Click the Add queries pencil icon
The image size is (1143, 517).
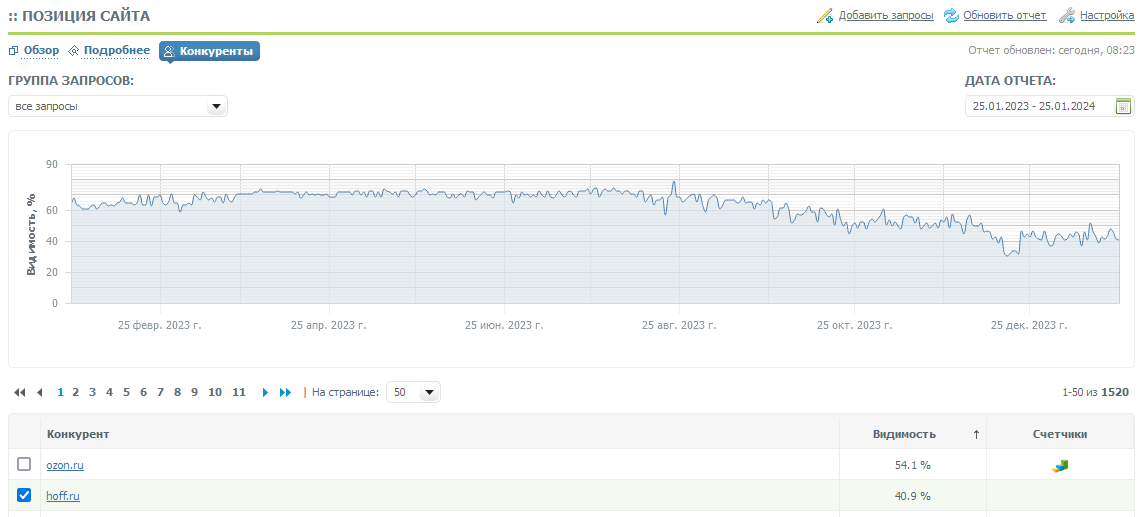click(x=825, y=16)
